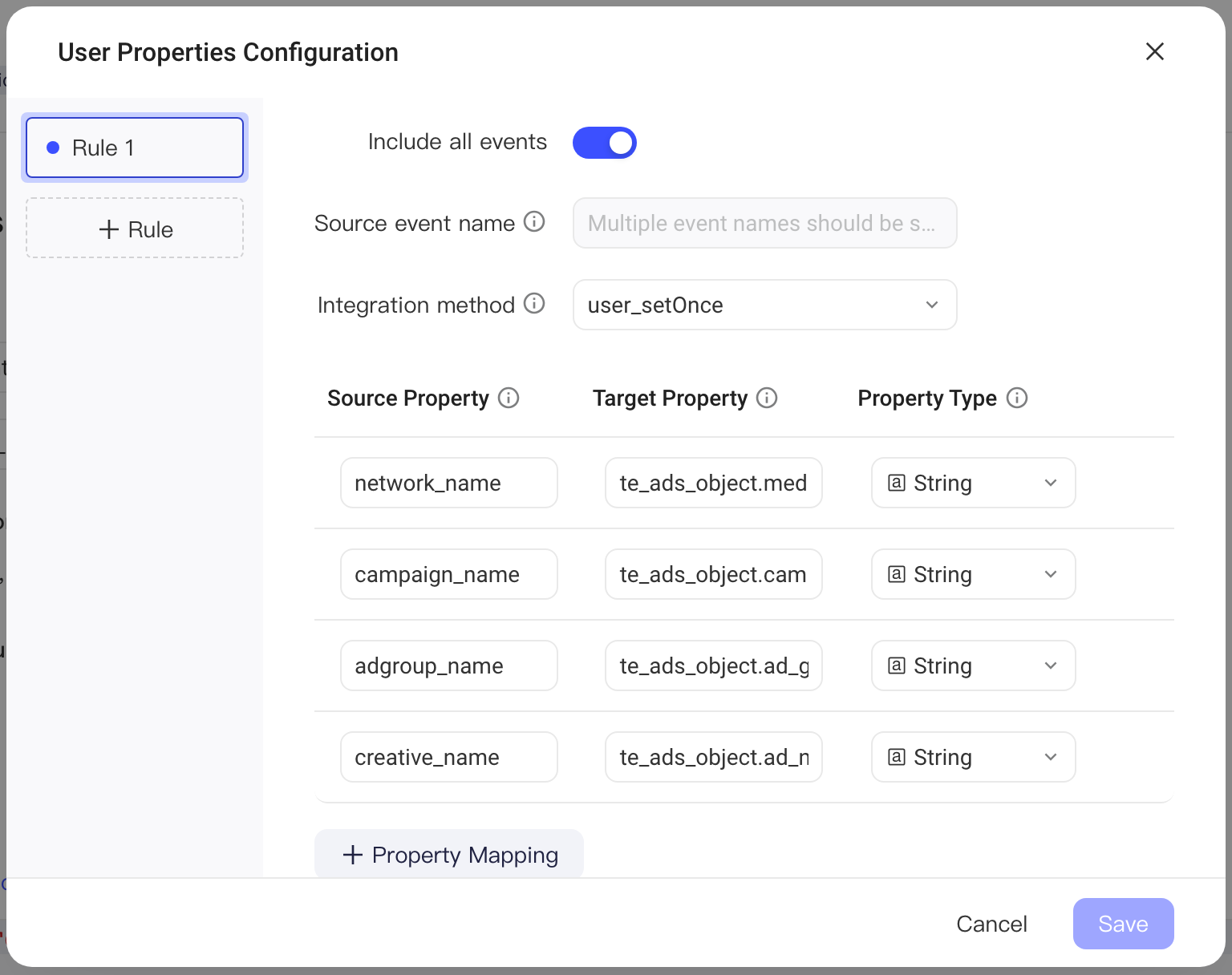Click the adgroup_name source property field
Viewport: 1232px width, 975px height.
[449, 666]
